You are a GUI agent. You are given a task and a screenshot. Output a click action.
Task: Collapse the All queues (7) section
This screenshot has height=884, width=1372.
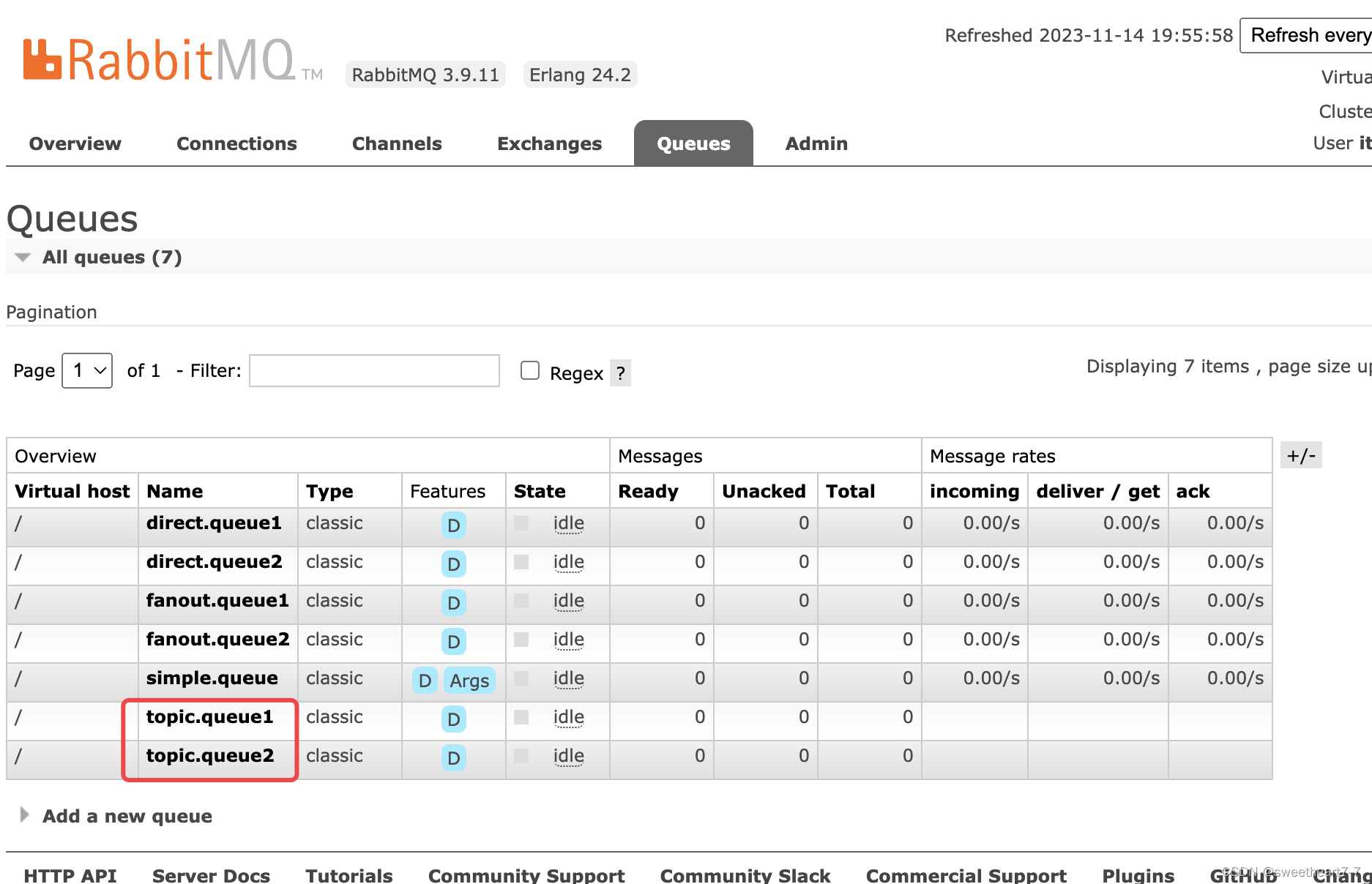[x=112, y=257]
